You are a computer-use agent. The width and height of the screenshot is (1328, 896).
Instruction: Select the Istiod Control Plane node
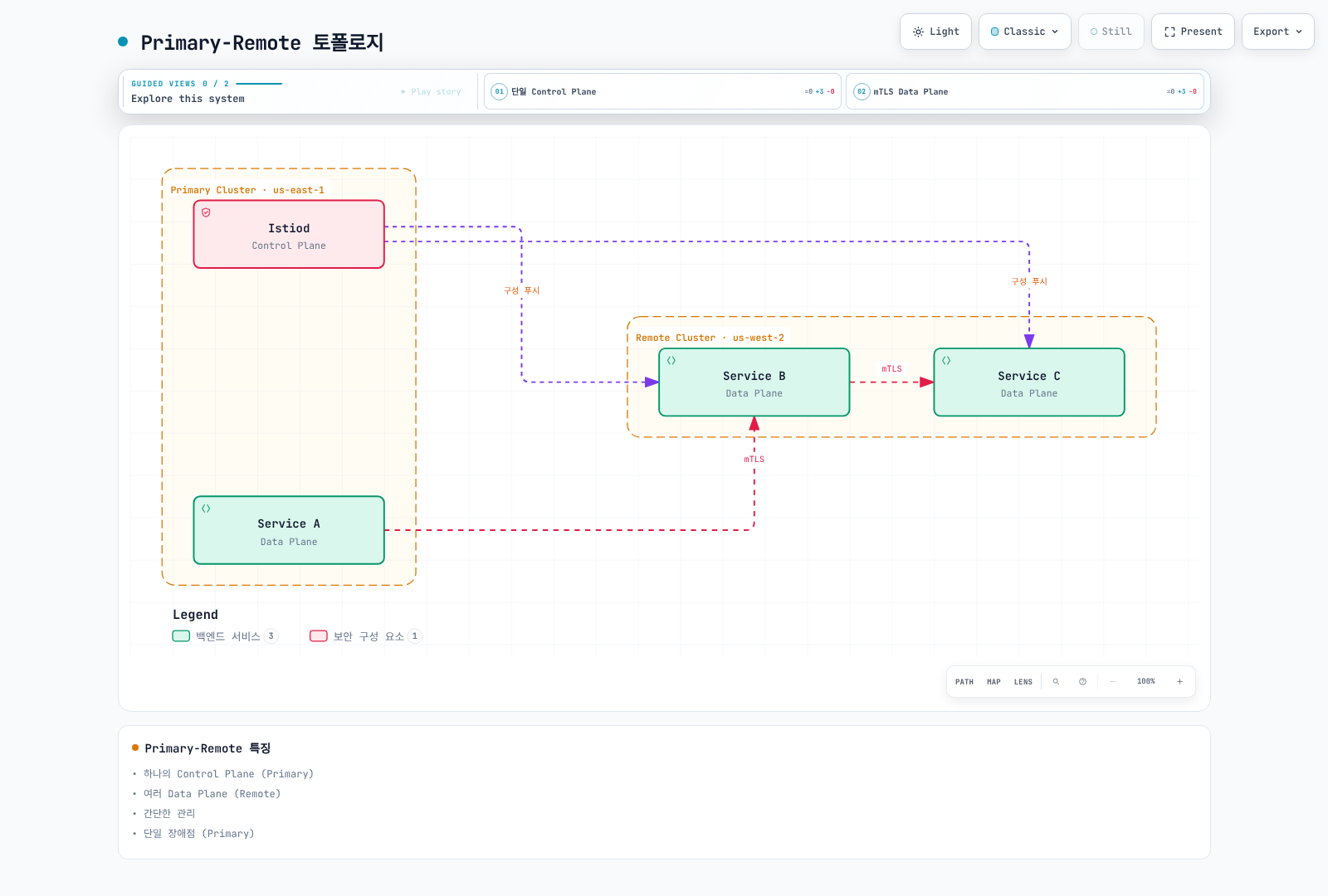click(x=289, y=234)
